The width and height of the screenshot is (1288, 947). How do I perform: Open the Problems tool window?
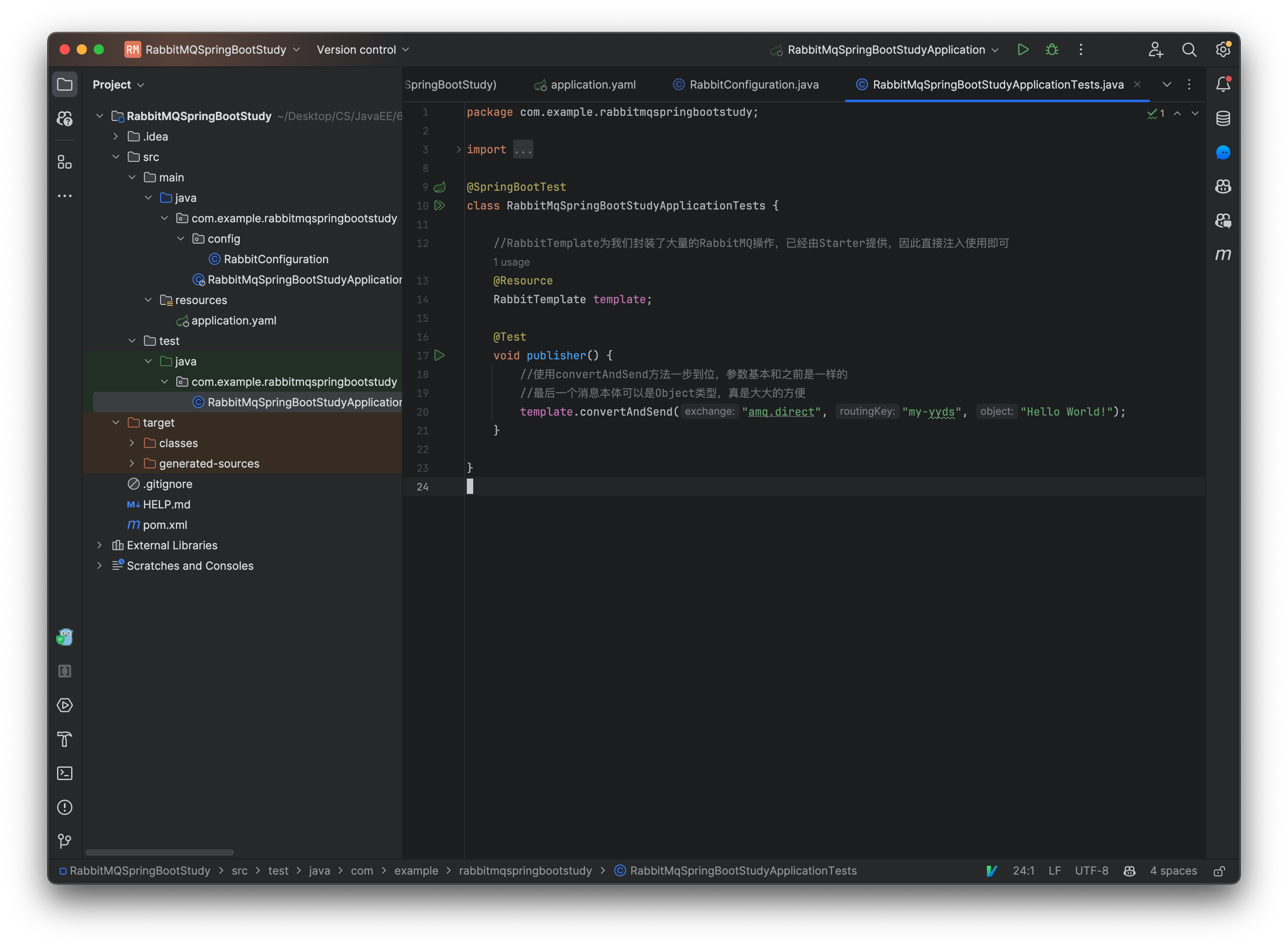(64, 807)
